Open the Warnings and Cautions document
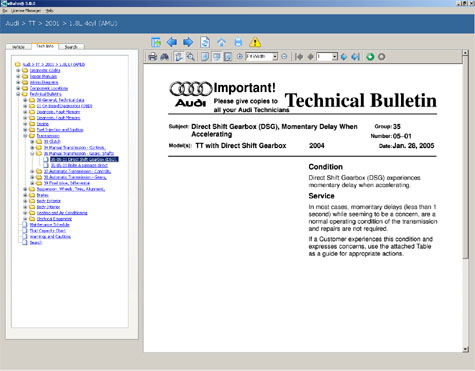Screen dimensions: 475x371 coord(50,237)
